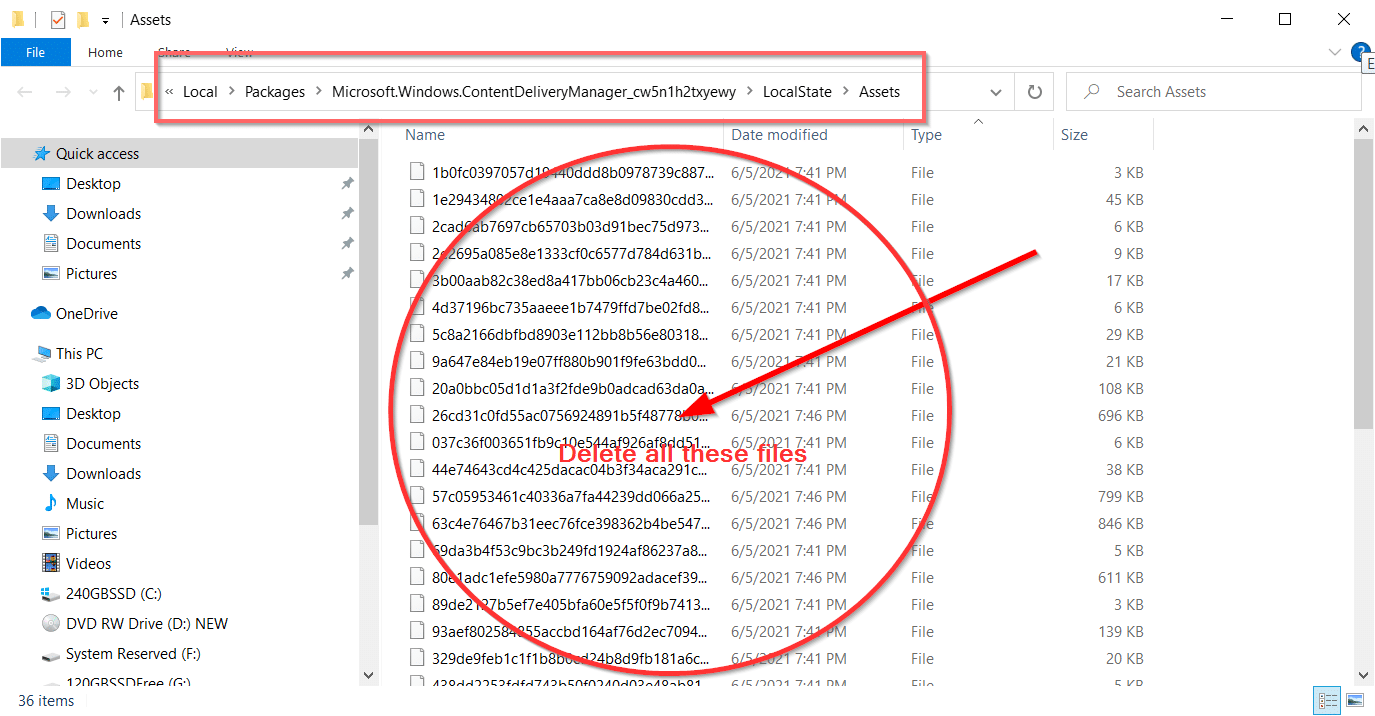Click the Up one level arrow

pos(119,93)
